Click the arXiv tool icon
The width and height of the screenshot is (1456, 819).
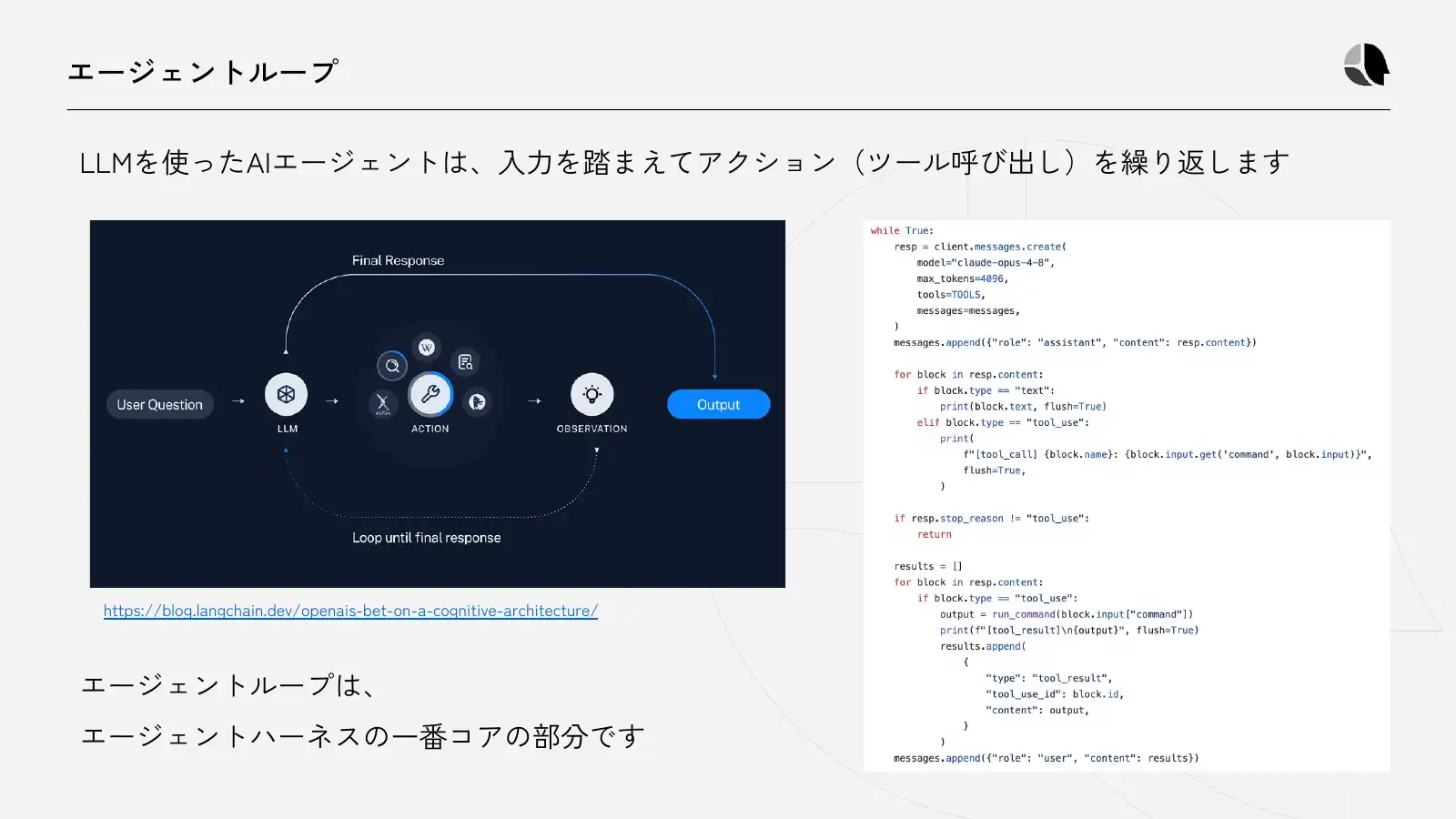(x=383, y=403)
